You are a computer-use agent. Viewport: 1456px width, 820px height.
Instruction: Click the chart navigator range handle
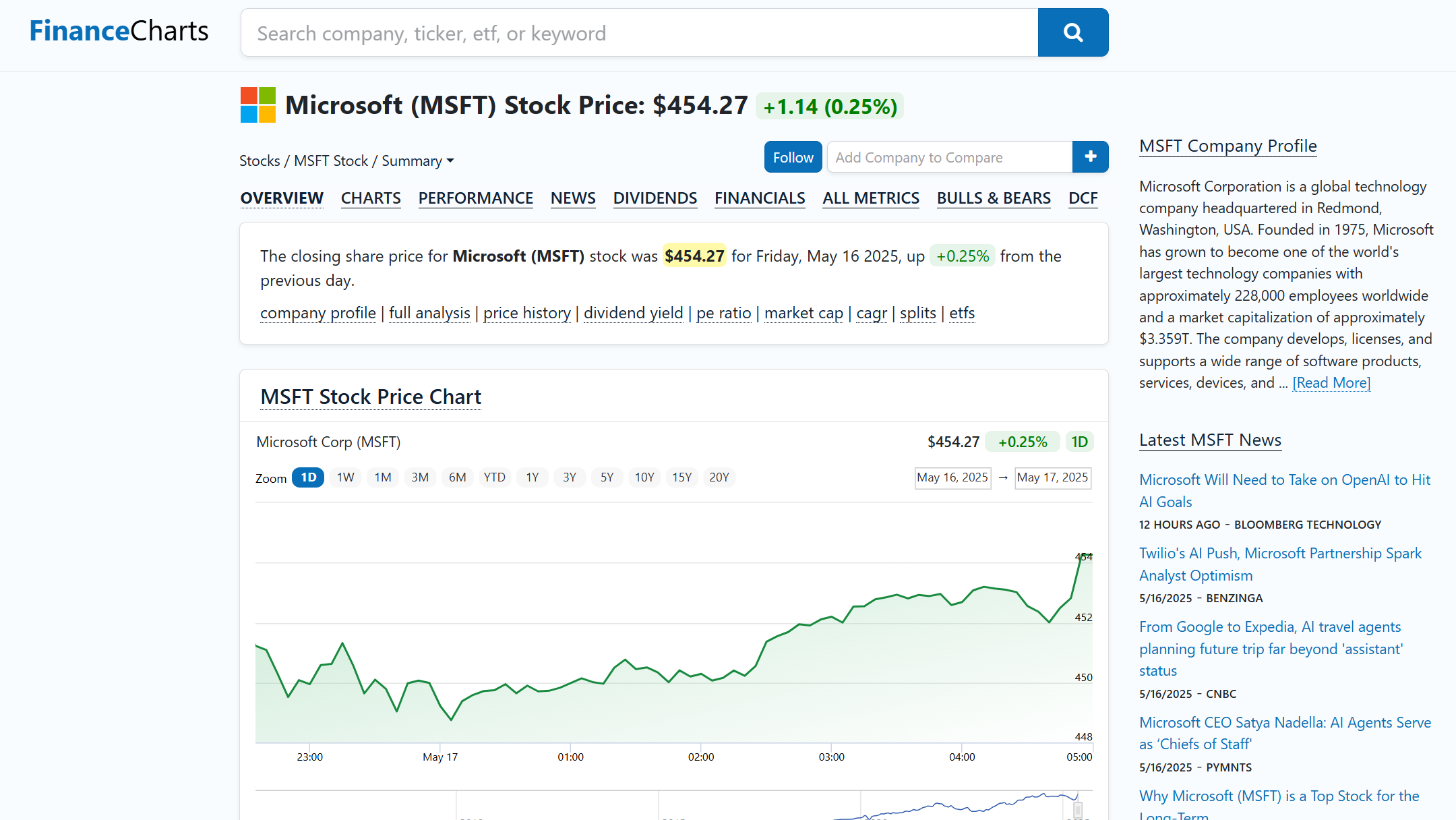pos(1078,810)
